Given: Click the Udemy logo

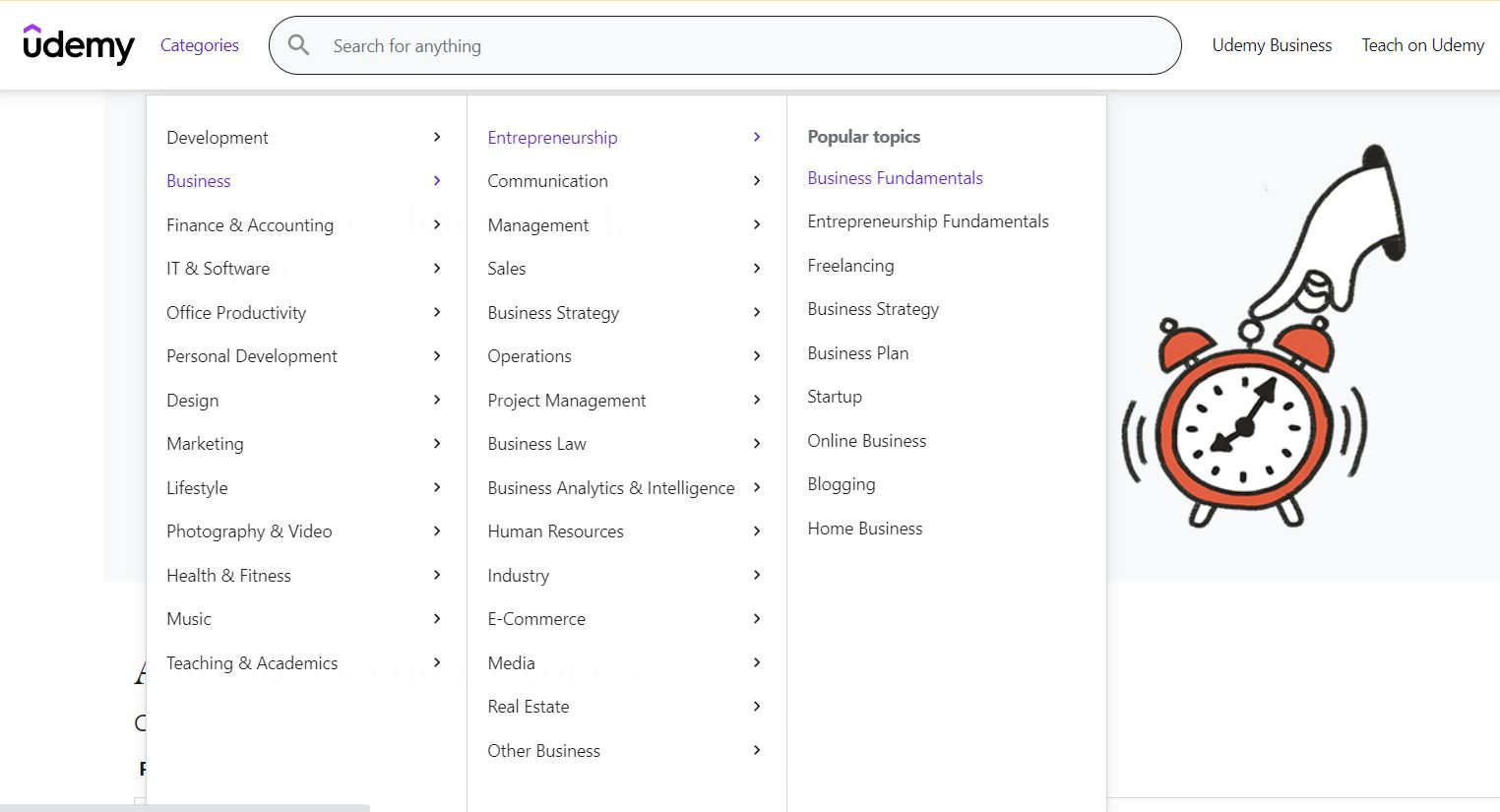Looking at the screenshot, I should tap(79, 44).
